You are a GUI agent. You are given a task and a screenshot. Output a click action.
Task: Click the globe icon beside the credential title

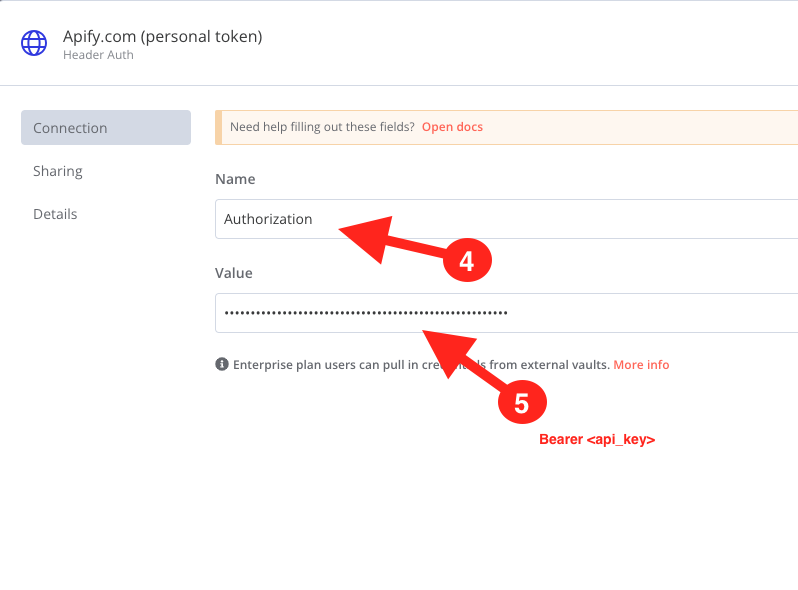click(35, 44)
